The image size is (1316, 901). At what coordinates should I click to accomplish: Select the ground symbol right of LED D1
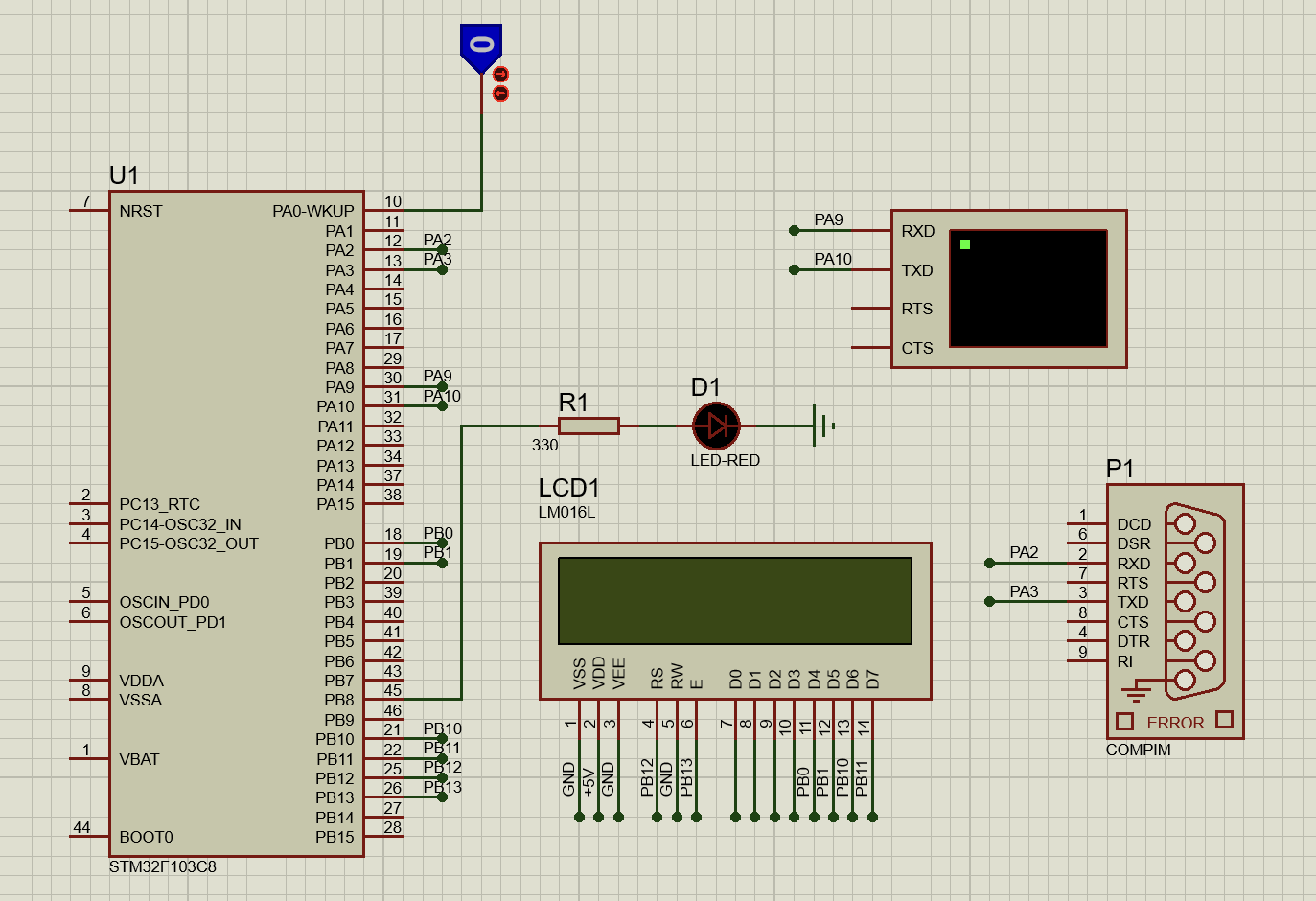(x=823, y=426)
